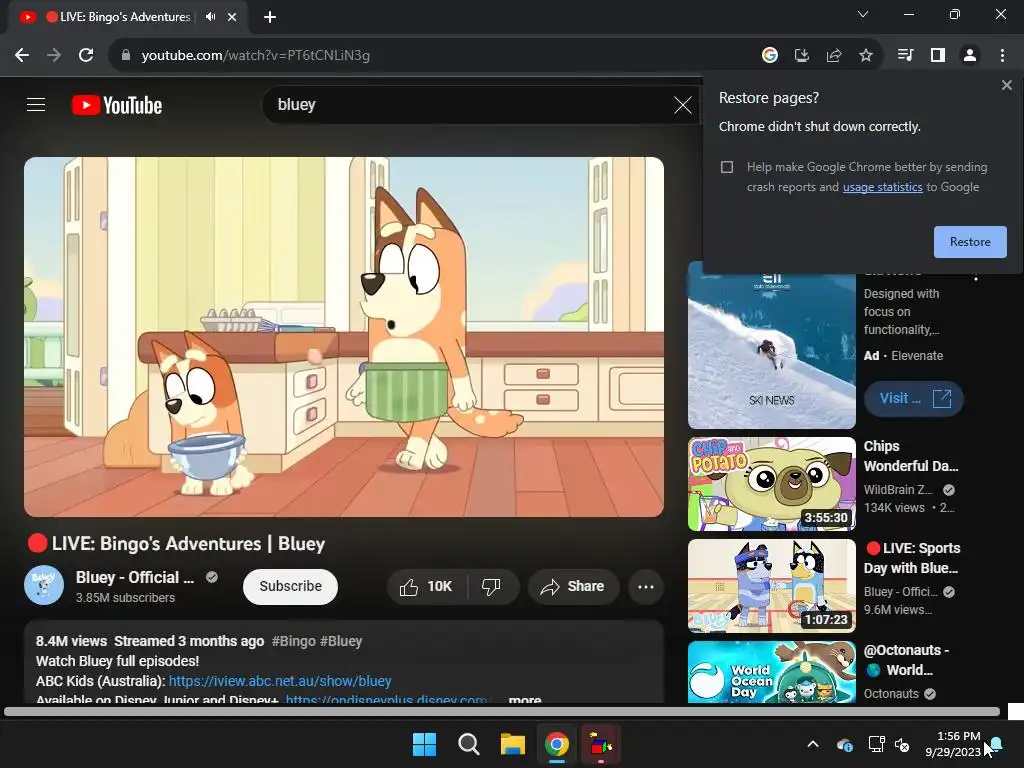Open the media controls icon
This screenshot has width=1024, height=768.
905,56
